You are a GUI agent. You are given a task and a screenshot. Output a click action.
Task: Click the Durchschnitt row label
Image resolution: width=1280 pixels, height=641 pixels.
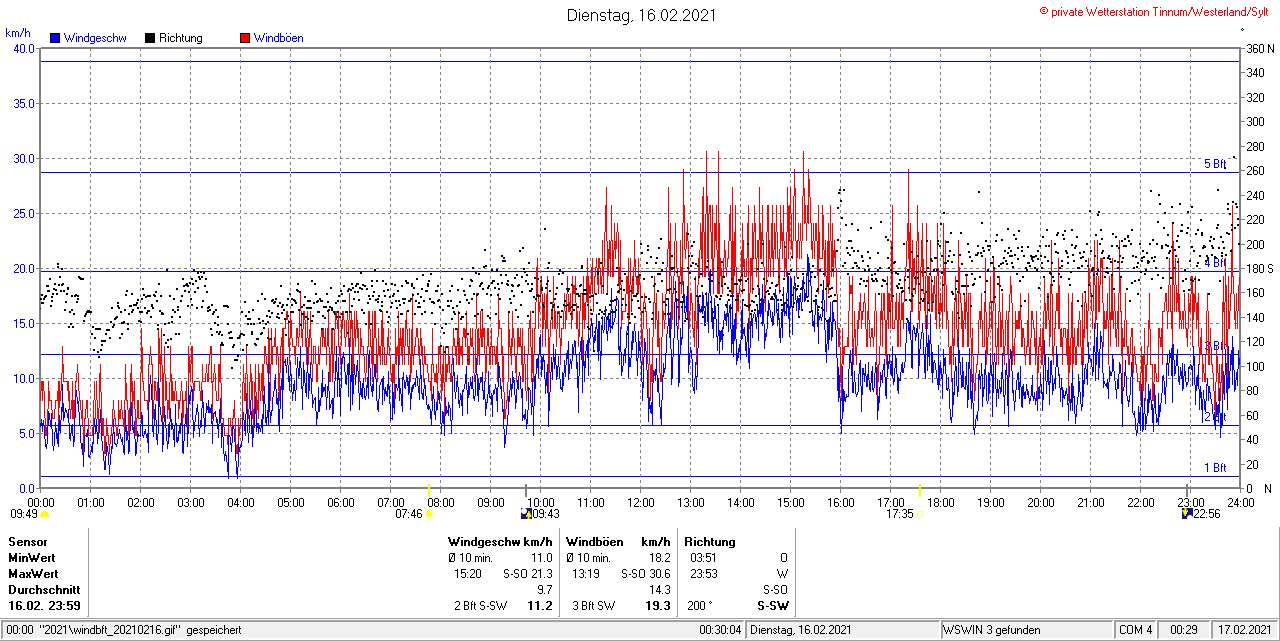click(43, 590)
